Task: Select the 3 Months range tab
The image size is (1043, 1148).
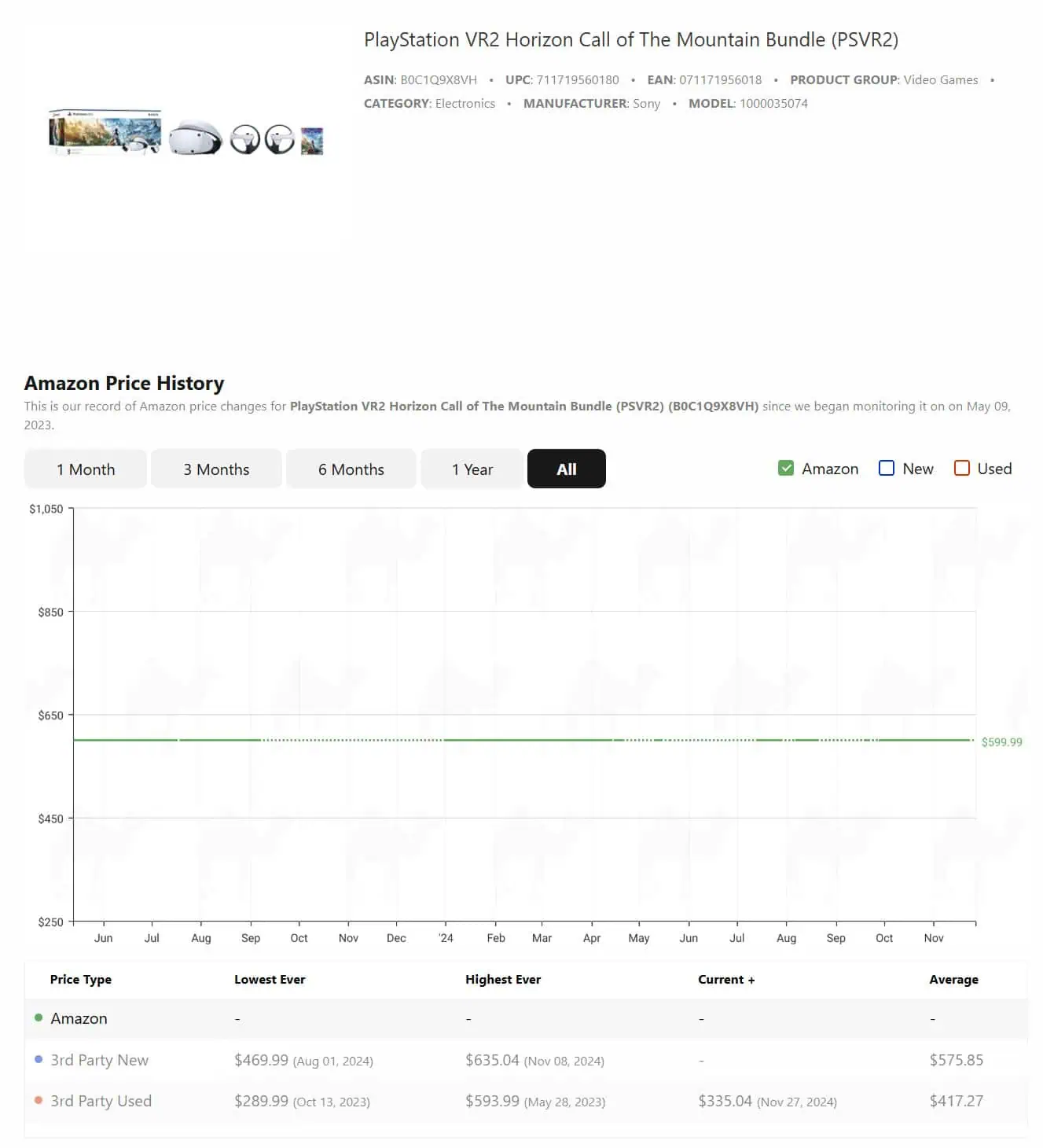Action: click(216, 469)
